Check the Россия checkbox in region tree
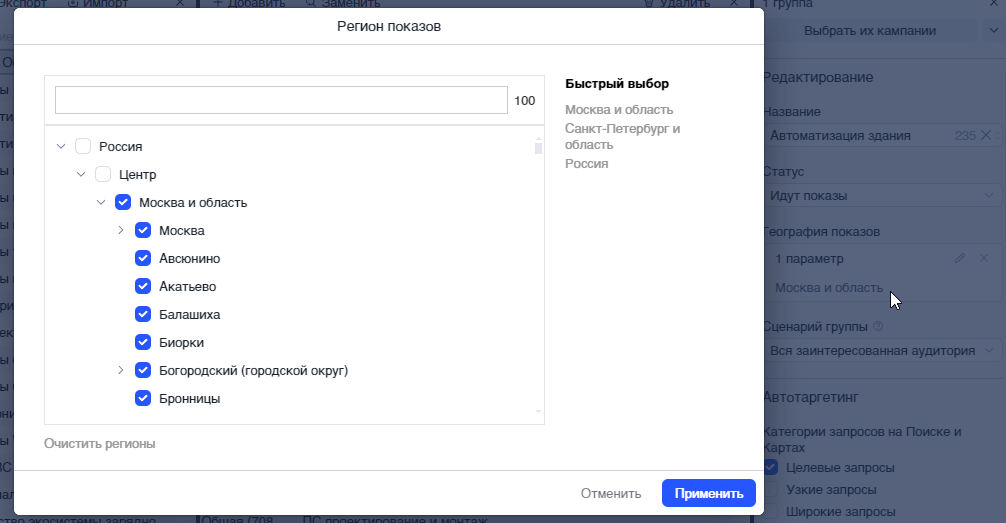This screenshot has height=523, width=1006. pos(83,146)
